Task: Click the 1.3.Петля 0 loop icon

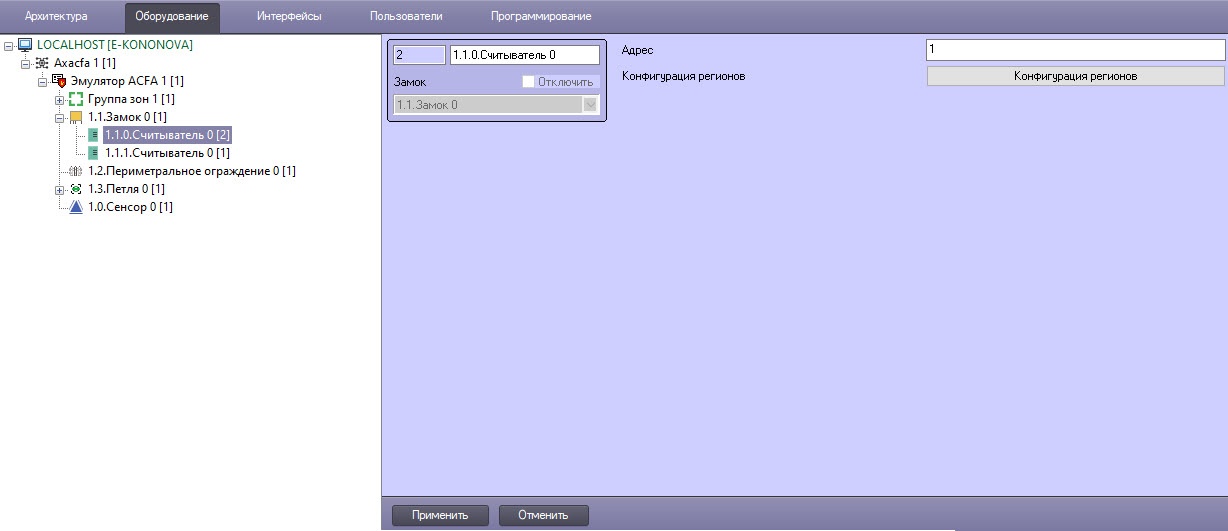Action: (76, 189)
